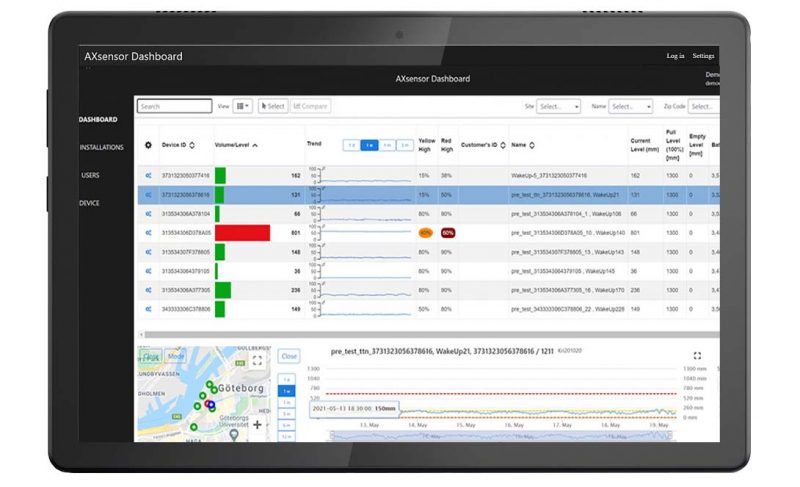
Task: Open the Name select dropdown
Action: (x=630, y=107)
